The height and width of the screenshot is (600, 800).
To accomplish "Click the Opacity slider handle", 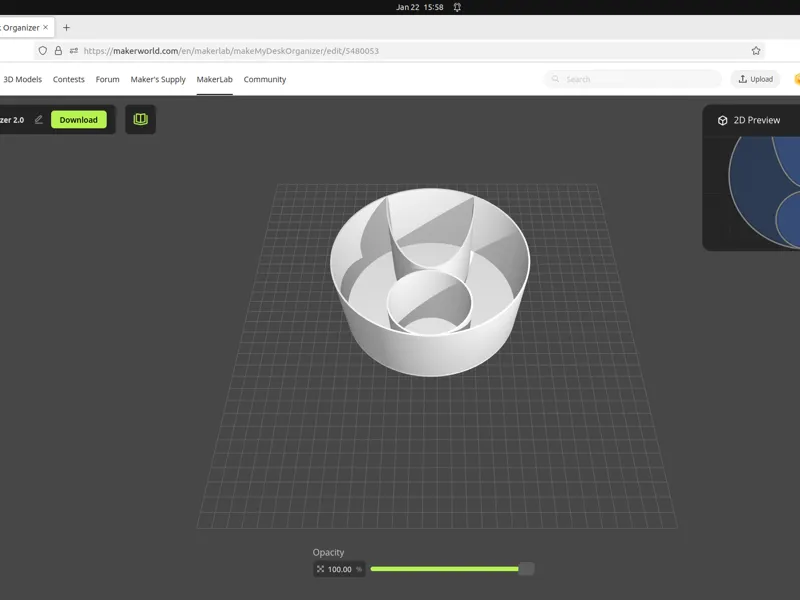I will click(526, 569).
